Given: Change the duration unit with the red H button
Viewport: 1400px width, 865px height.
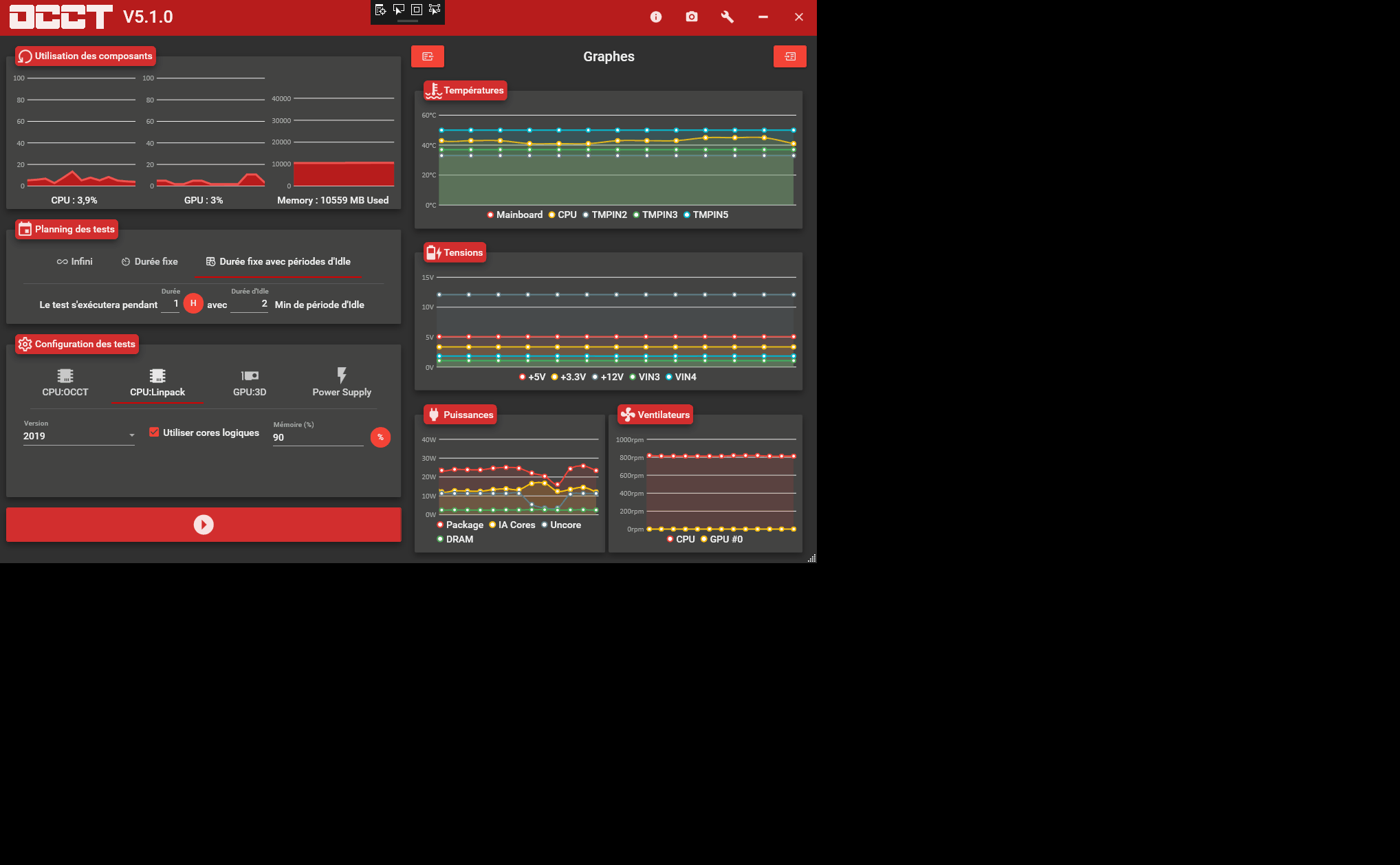Looking at the screenshot, I should pyautogui.click(x=193, y=303).
